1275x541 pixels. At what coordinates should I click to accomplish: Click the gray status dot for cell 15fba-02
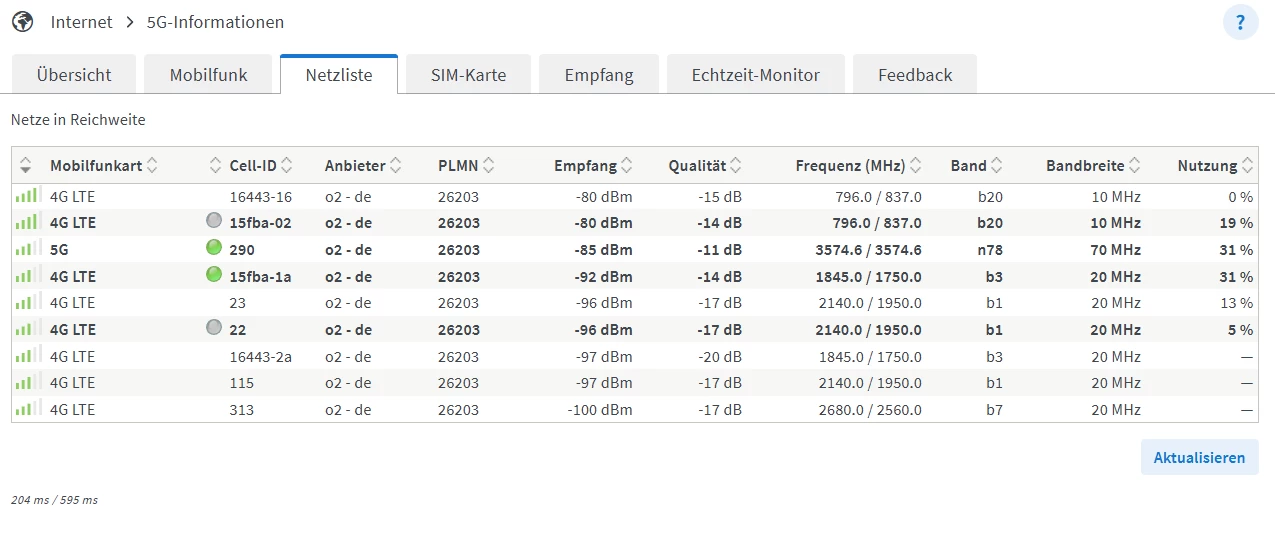click(x=213, y=221)
